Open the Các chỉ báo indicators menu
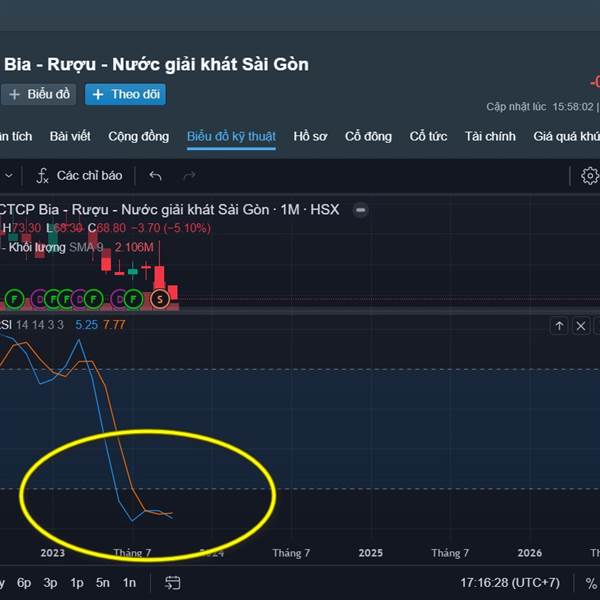The image size is (600, 600). [79, 176]
